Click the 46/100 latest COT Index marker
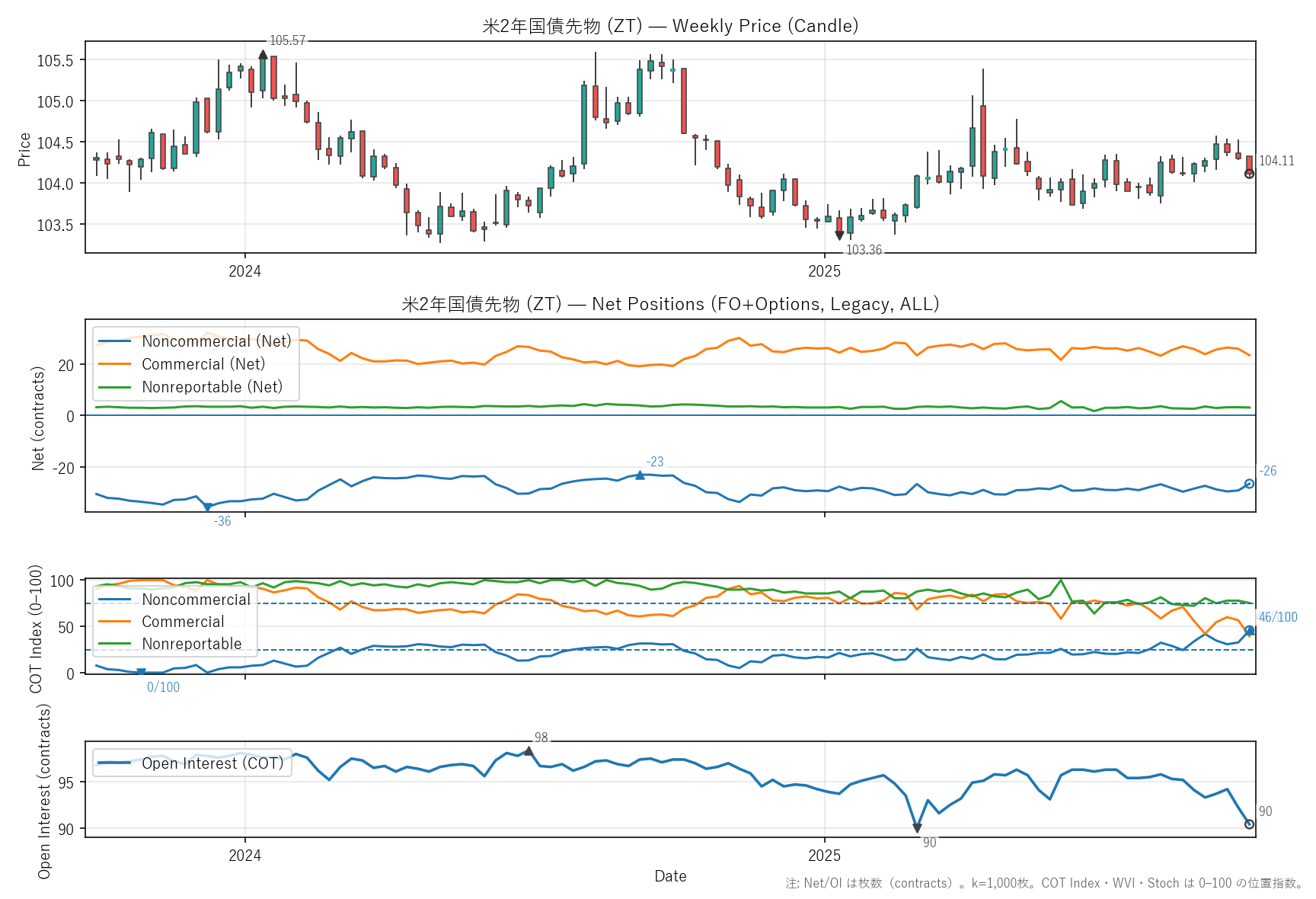The width and height of the screenshot is (1316, 899). (1249, 630)
